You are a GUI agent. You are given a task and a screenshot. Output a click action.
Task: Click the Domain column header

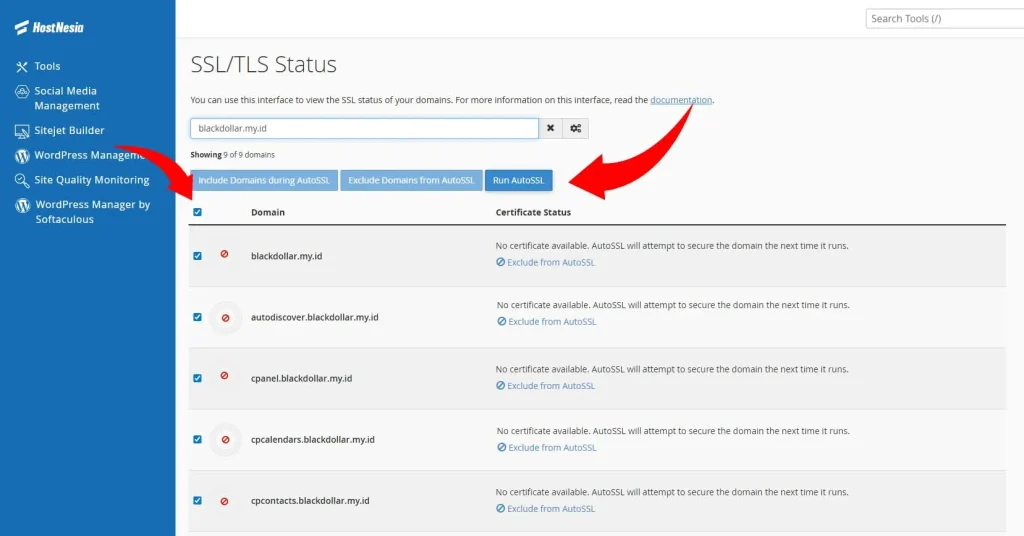tap(268, 212)
